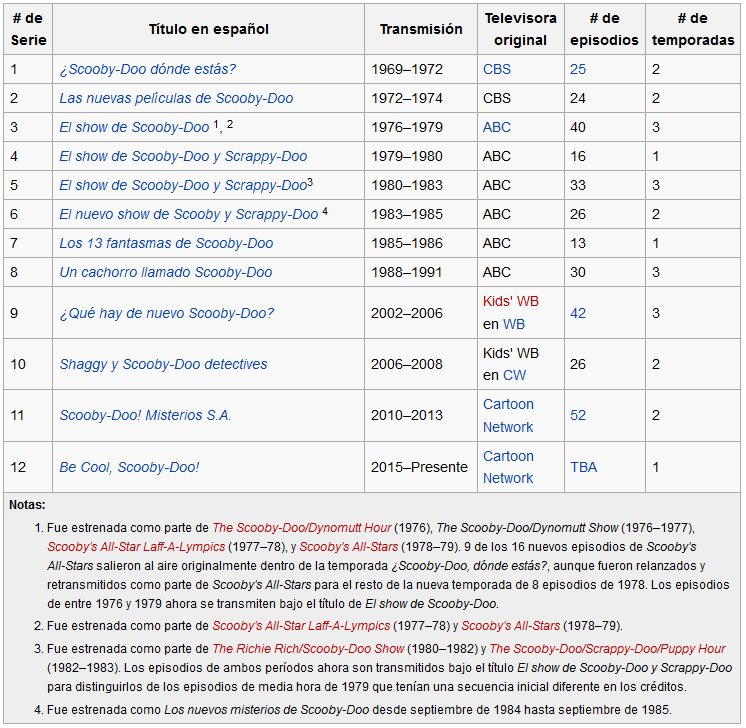Screen dimensions: 746x728
Task: Open Shaggy y Scooby-Doo detectives link
Action: coord(163,364)
